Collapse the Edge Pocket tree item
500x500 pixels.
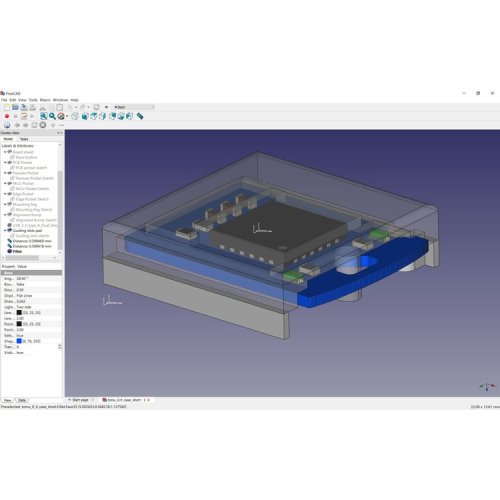(5, 194)
